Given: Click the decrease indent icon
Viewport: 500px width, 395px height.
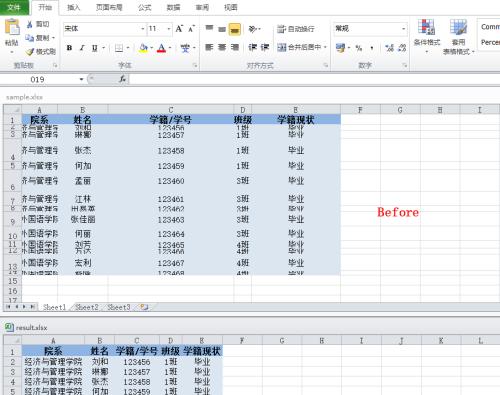Looking at the screenshot, I should click(x=252, y=47).
